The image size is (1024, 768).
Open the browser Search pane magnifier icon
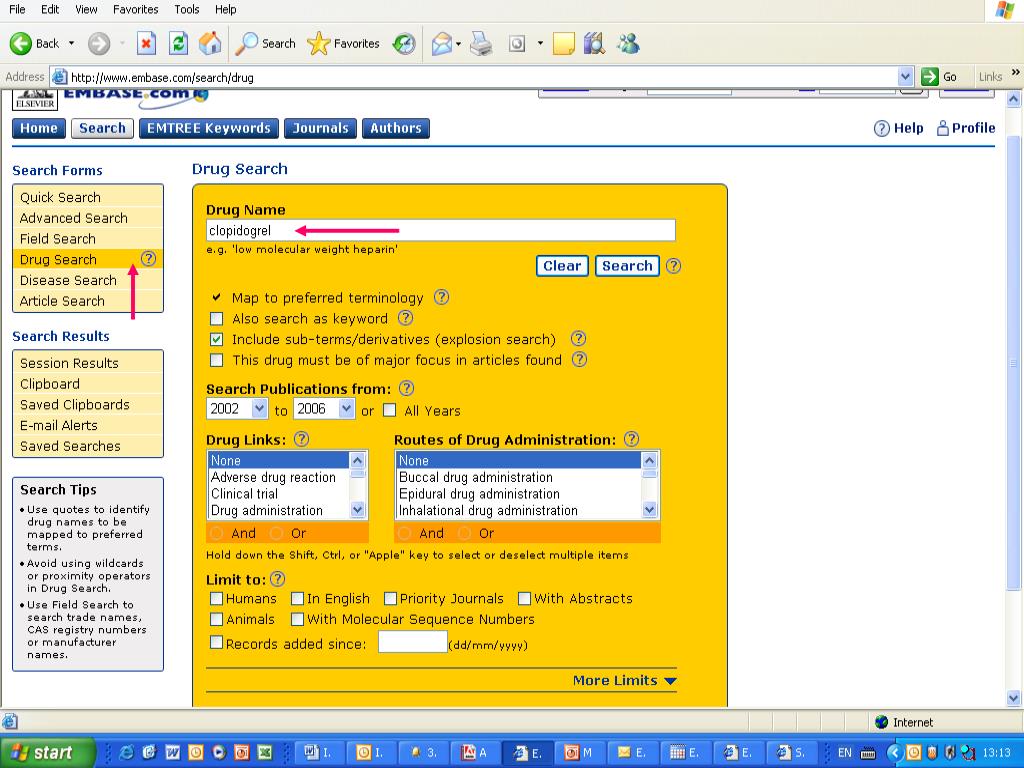click(247, 44)
